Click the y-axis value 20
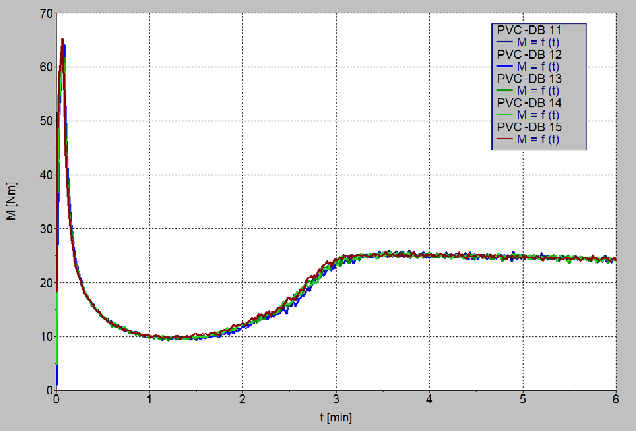636x431 pixels. point(47,283)
